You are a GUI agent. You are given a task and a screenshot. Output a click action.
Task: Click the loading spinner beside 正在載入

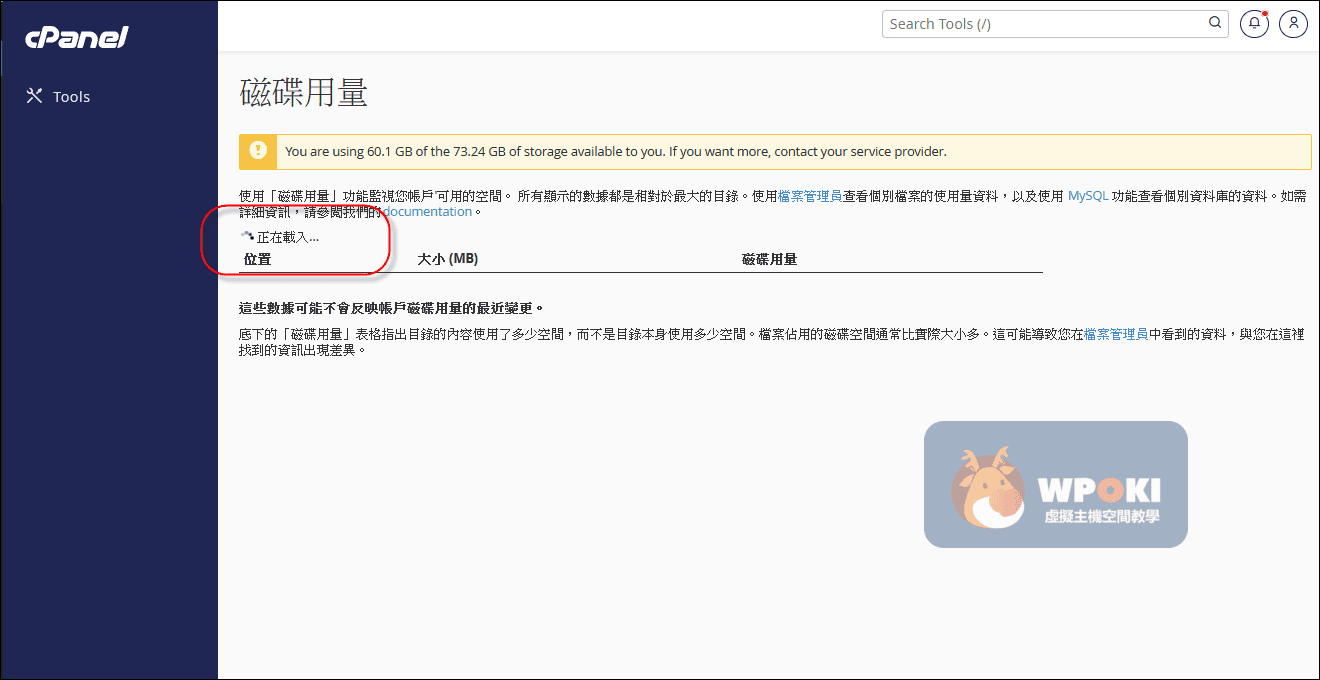(247, 237)
